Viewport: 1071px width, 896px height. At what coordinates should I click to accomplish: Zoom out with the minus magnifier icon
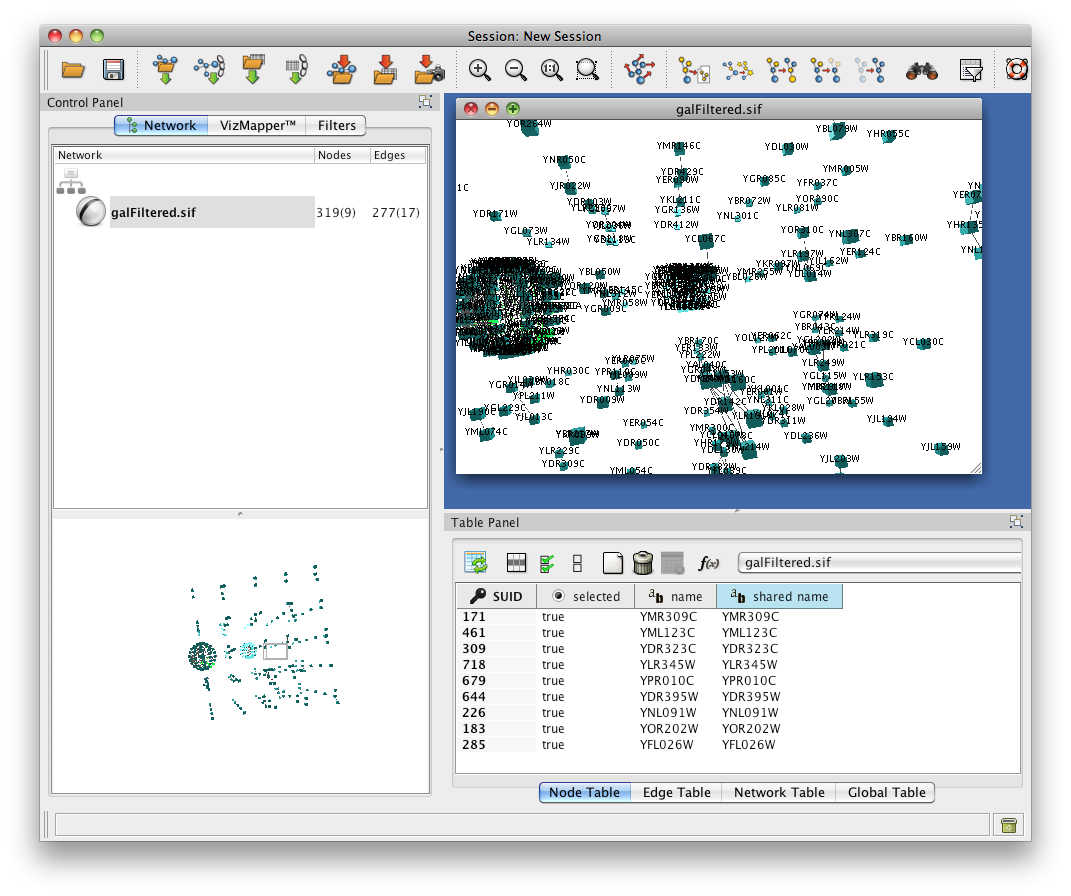(516, 70)
